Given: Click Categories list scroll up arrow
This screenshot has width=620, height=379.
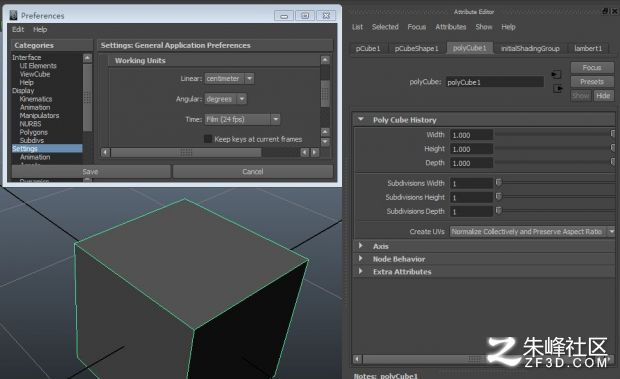Looking at the screenshot, I should 87,58.
